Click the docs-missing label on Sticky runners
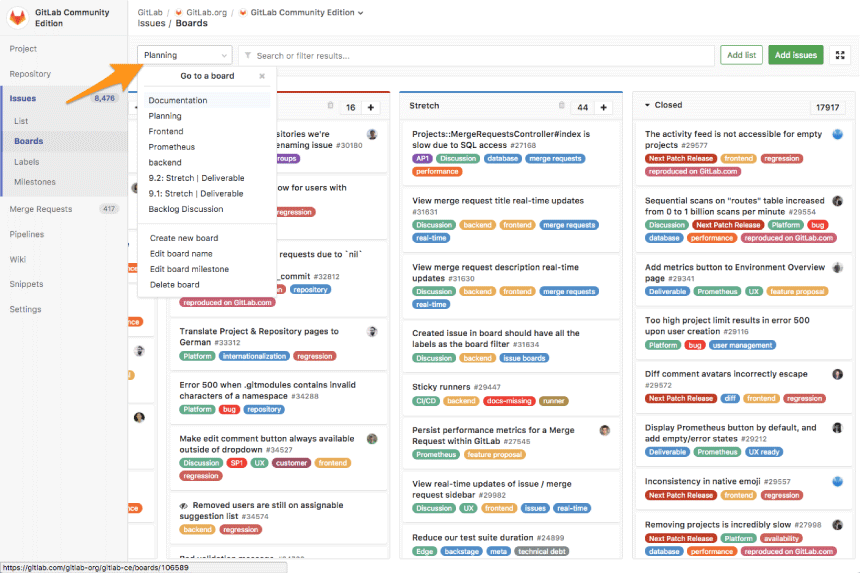Image resolution: width=860 pixels, height=573 pixels. [509, 401]
